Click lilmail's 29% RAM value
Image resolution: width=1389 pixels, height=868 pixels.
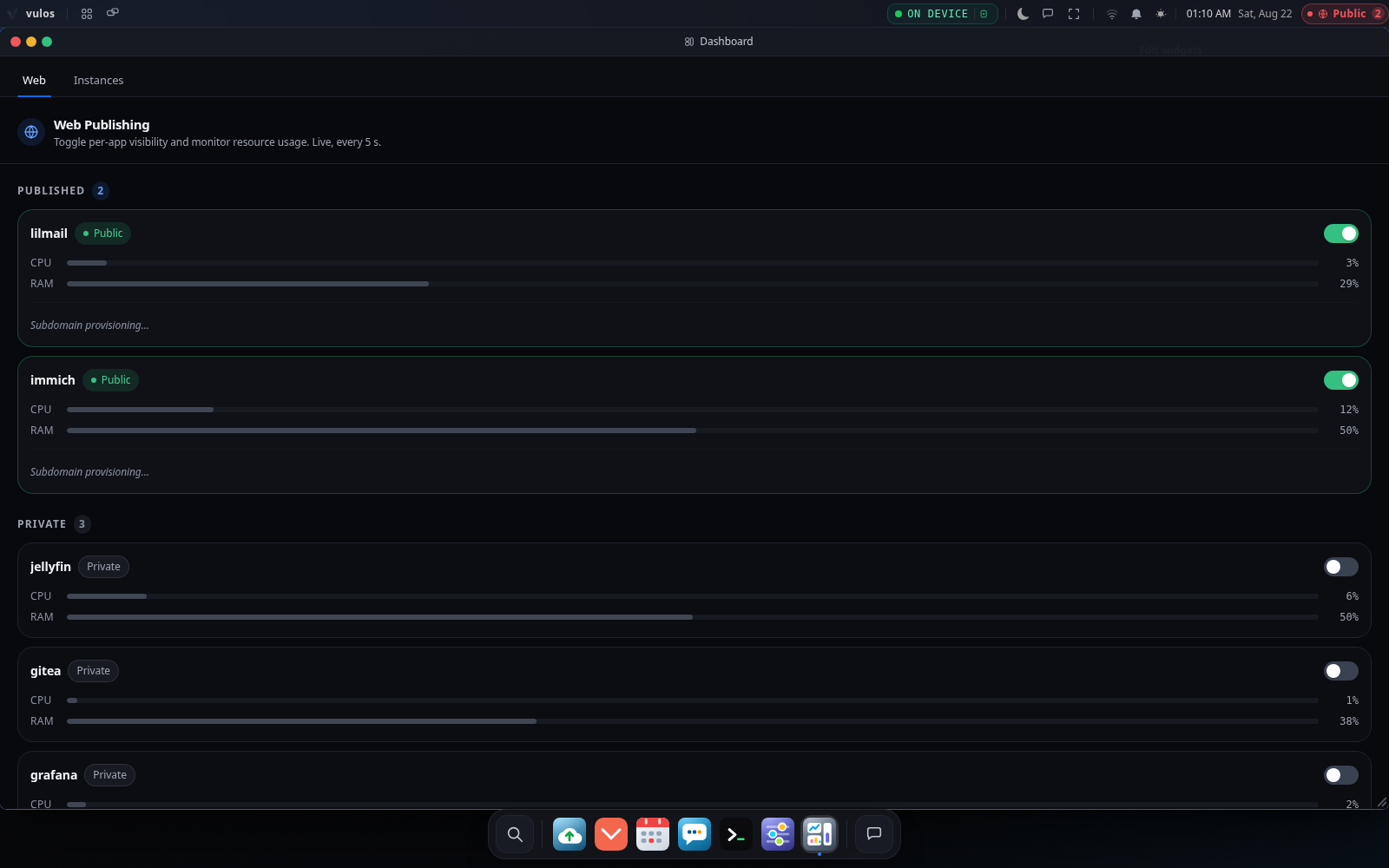tap(1349, 284)
